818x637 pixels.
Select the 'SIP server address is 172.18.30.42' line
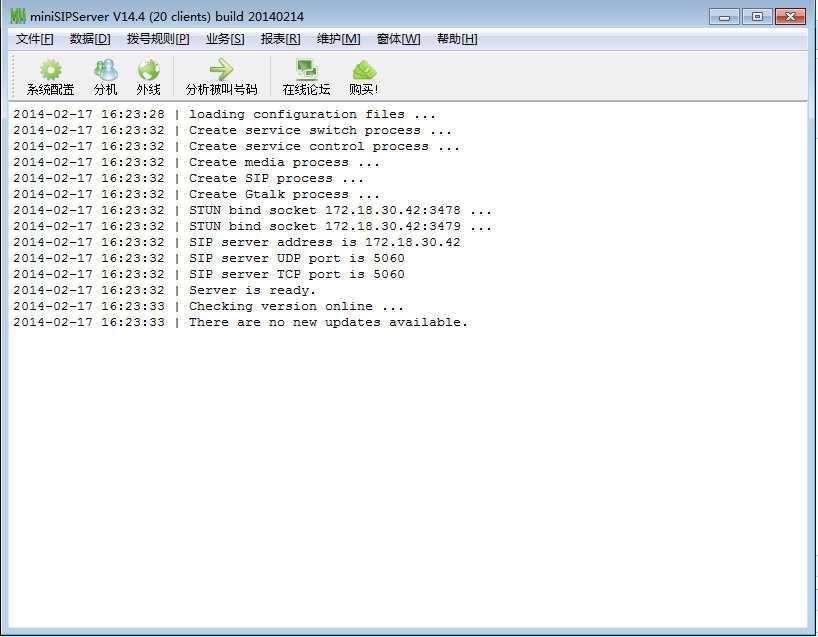click(237, 243)
